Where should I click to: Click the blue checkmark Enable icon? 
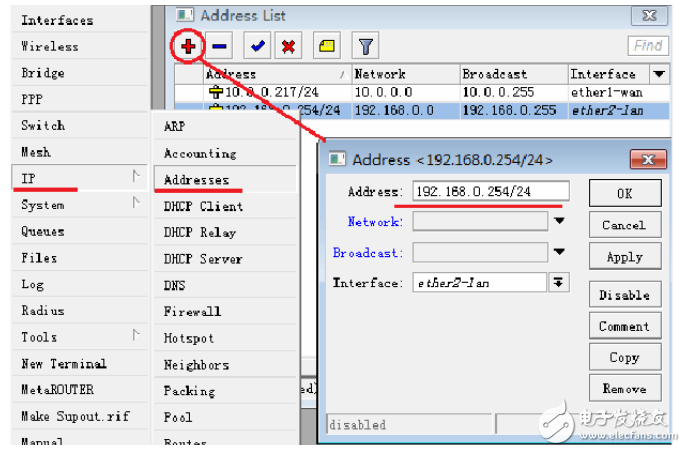point(259,47)
